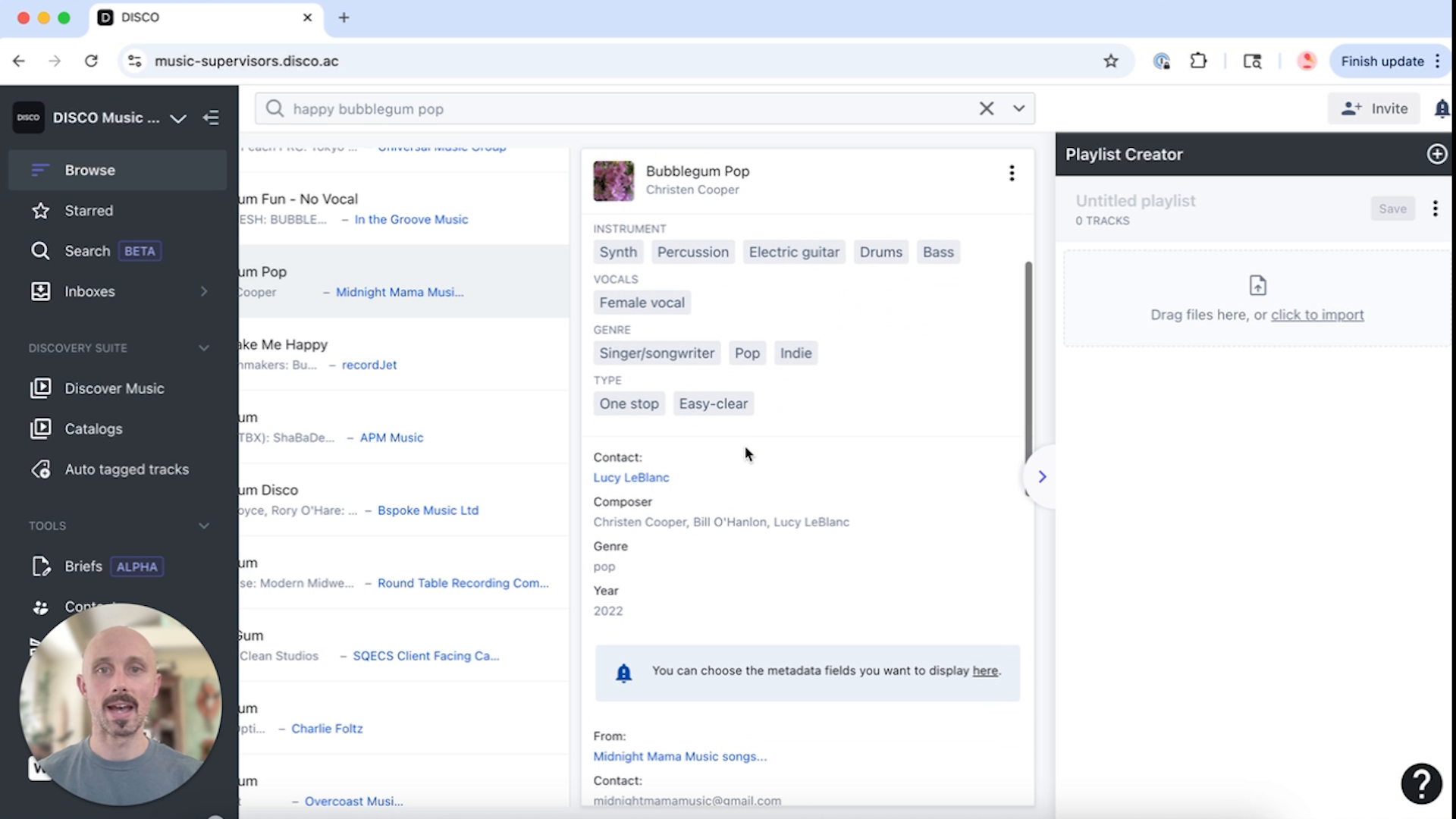This screenshot has height=819, width=1456.
Task: Open the help question mark bubble
Action: tap(1421, 783)
